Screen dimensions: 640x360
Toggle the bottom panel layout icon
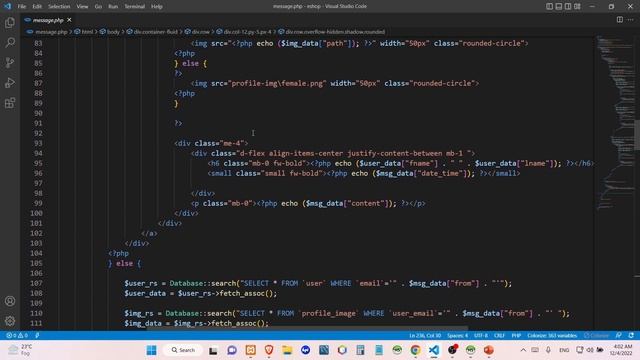pyautogui.click(x=559, y=7)
